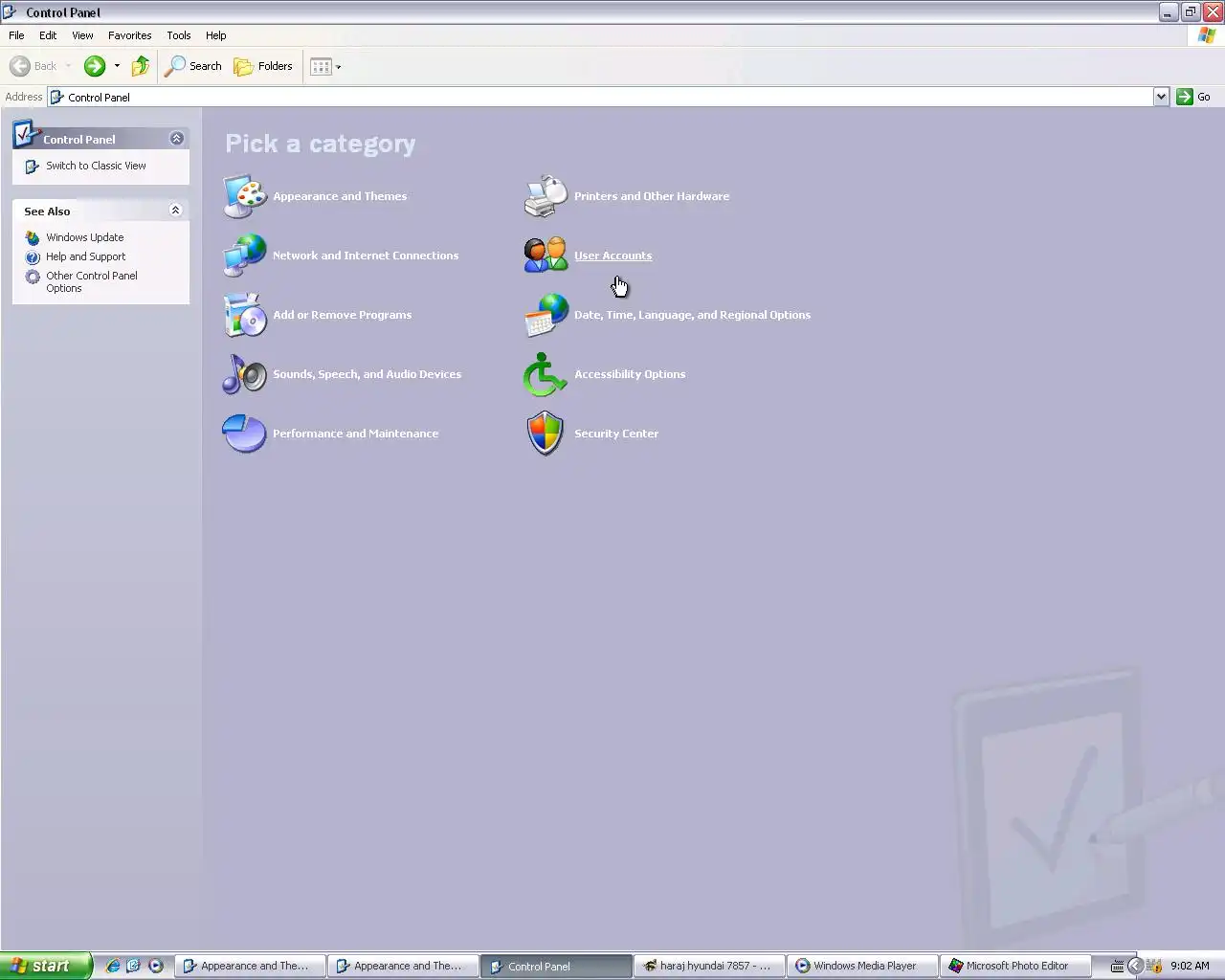
Task: Click Network and Internet Connections link text
Action: pyautogui.click(x=366, y=256)
